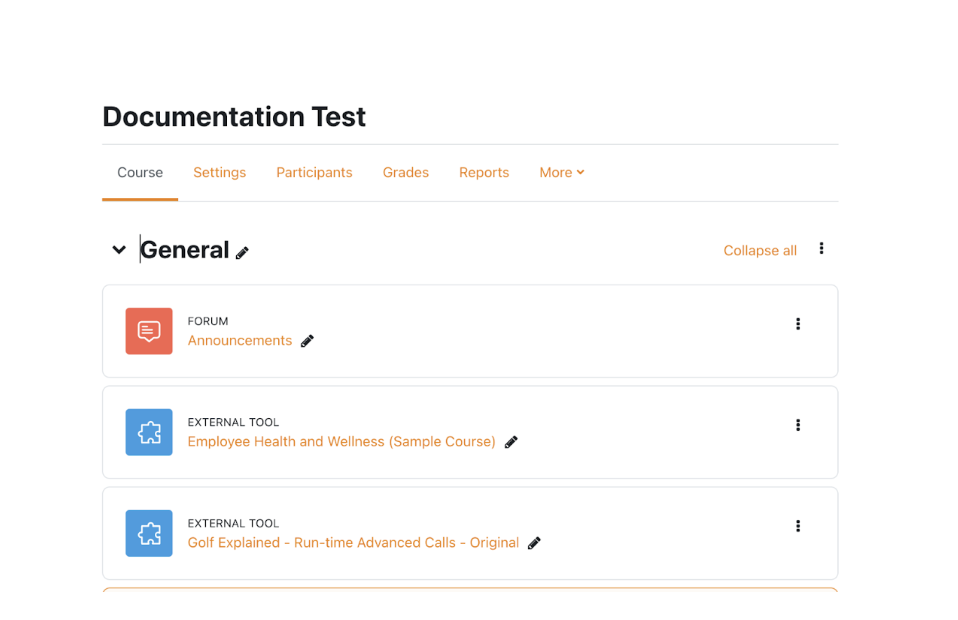Open the Participants tab

[x=314, y=172]
